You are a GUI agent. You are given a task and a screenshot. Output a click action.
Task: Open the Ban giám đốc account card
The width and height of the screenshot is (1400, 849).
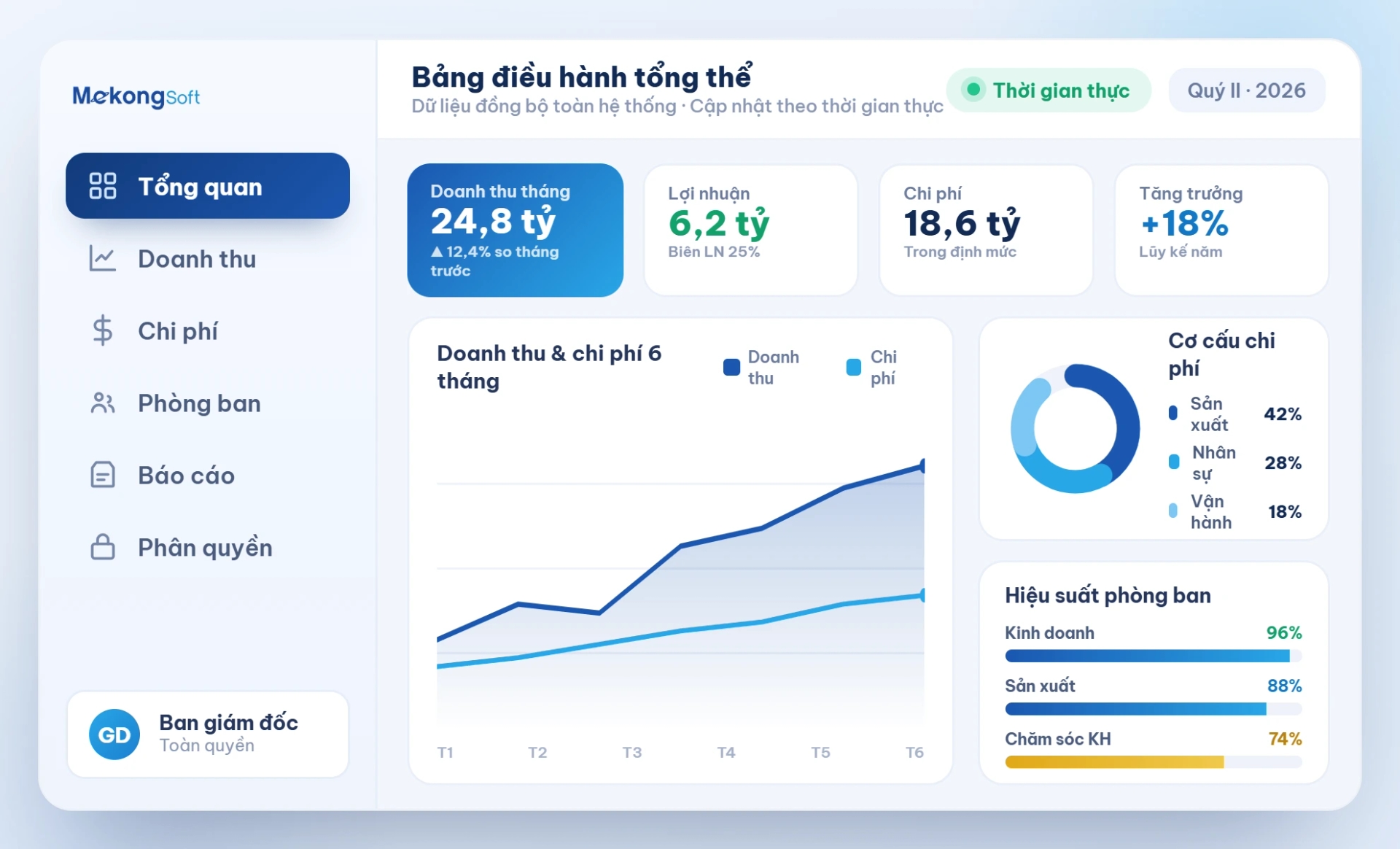(x=208, y=734)
